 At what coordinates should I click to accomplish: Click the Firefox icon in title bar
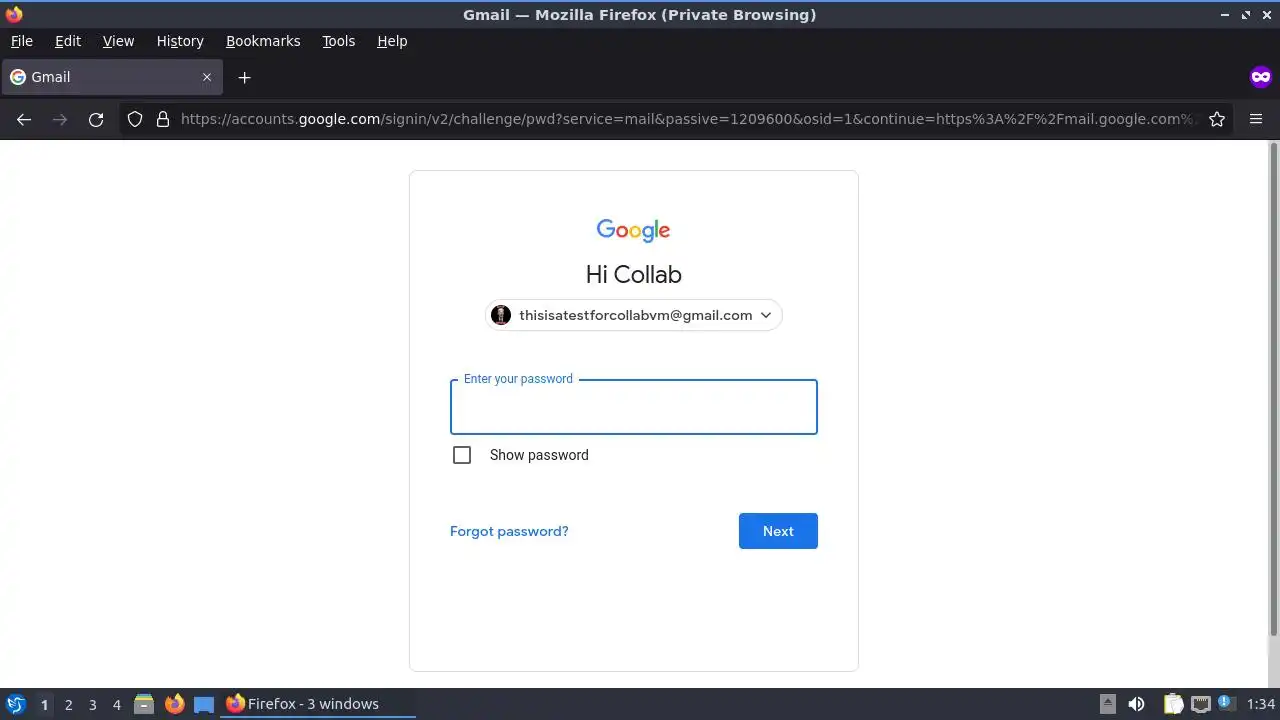14,14
